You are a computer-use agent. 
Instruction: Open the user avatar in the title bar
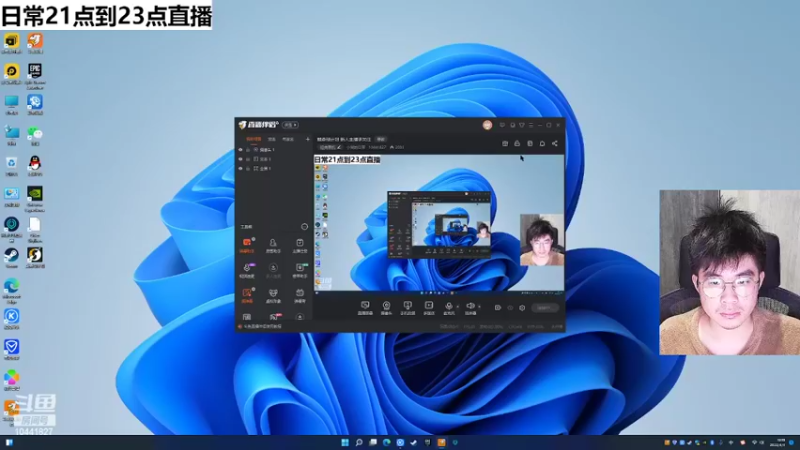pyautogui.click(x=487, y=125)
